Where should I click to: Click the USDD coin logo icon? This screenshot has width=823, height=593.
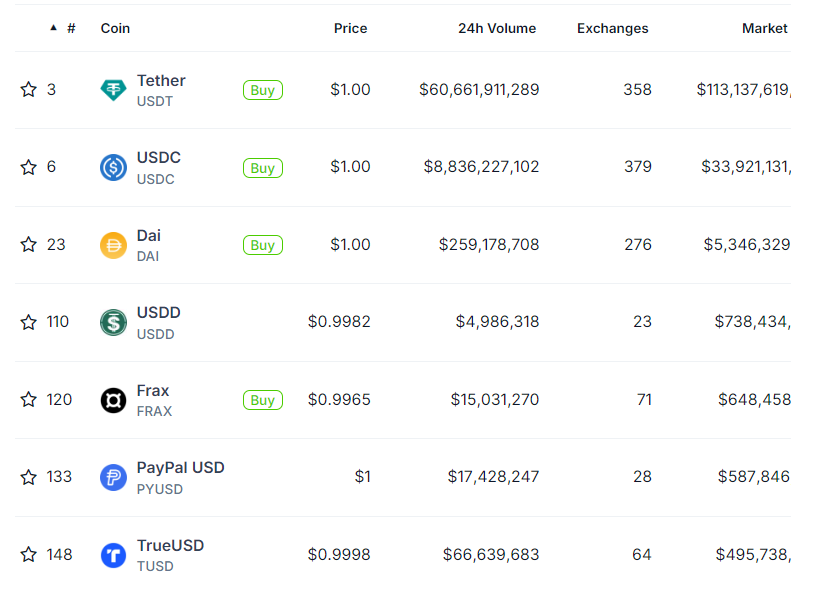click(113, 322)
